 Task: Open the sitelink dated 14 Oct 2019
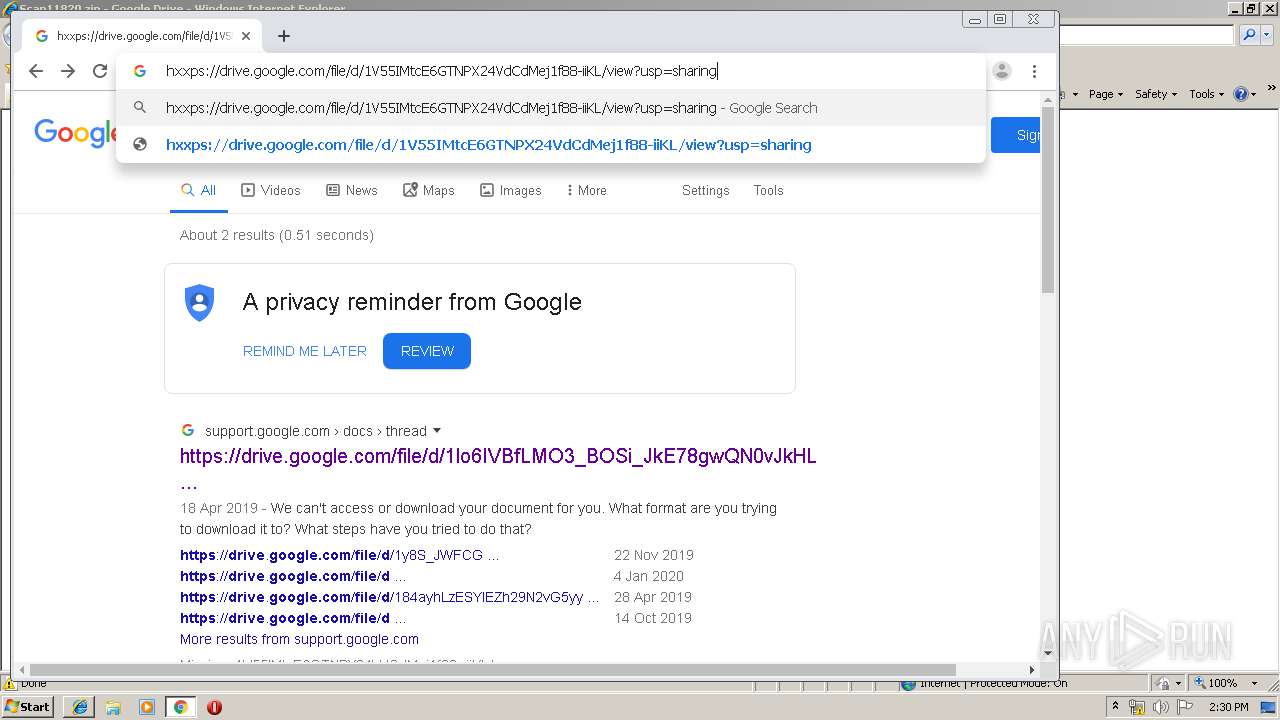click(x=293, y=618)
